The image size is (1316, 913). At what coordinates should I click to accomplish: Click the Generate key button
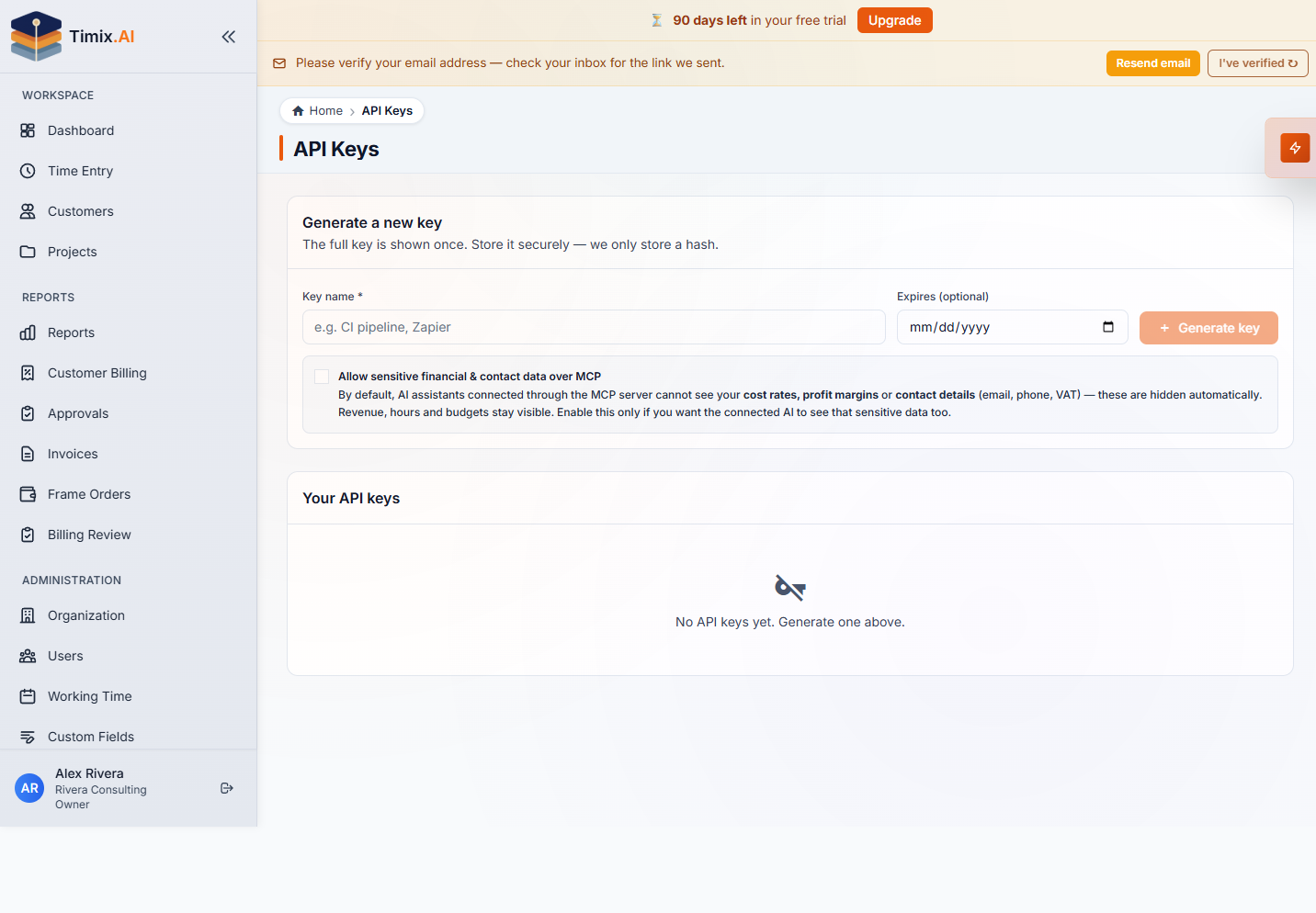pos(1208,328)
